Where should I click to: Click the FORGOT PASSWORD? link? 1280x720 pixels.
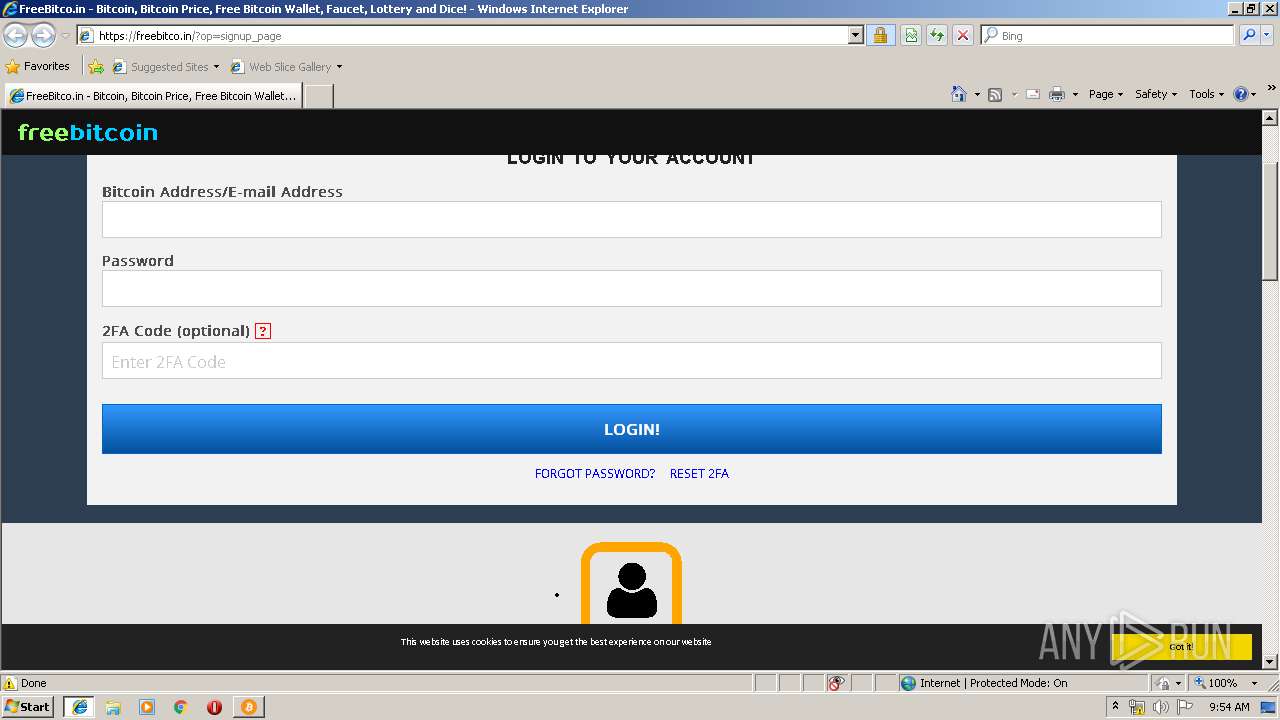[x=594, y=474]
